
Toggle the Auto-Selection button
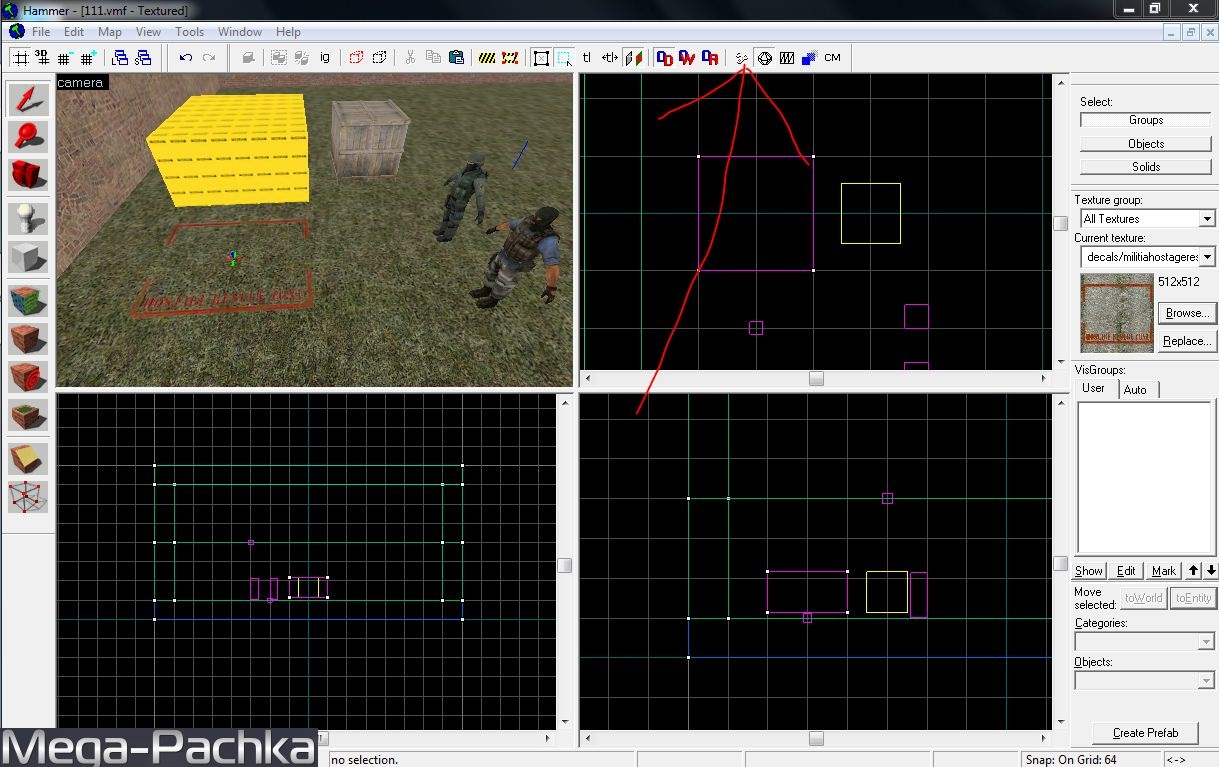click(x=564, y=58)
